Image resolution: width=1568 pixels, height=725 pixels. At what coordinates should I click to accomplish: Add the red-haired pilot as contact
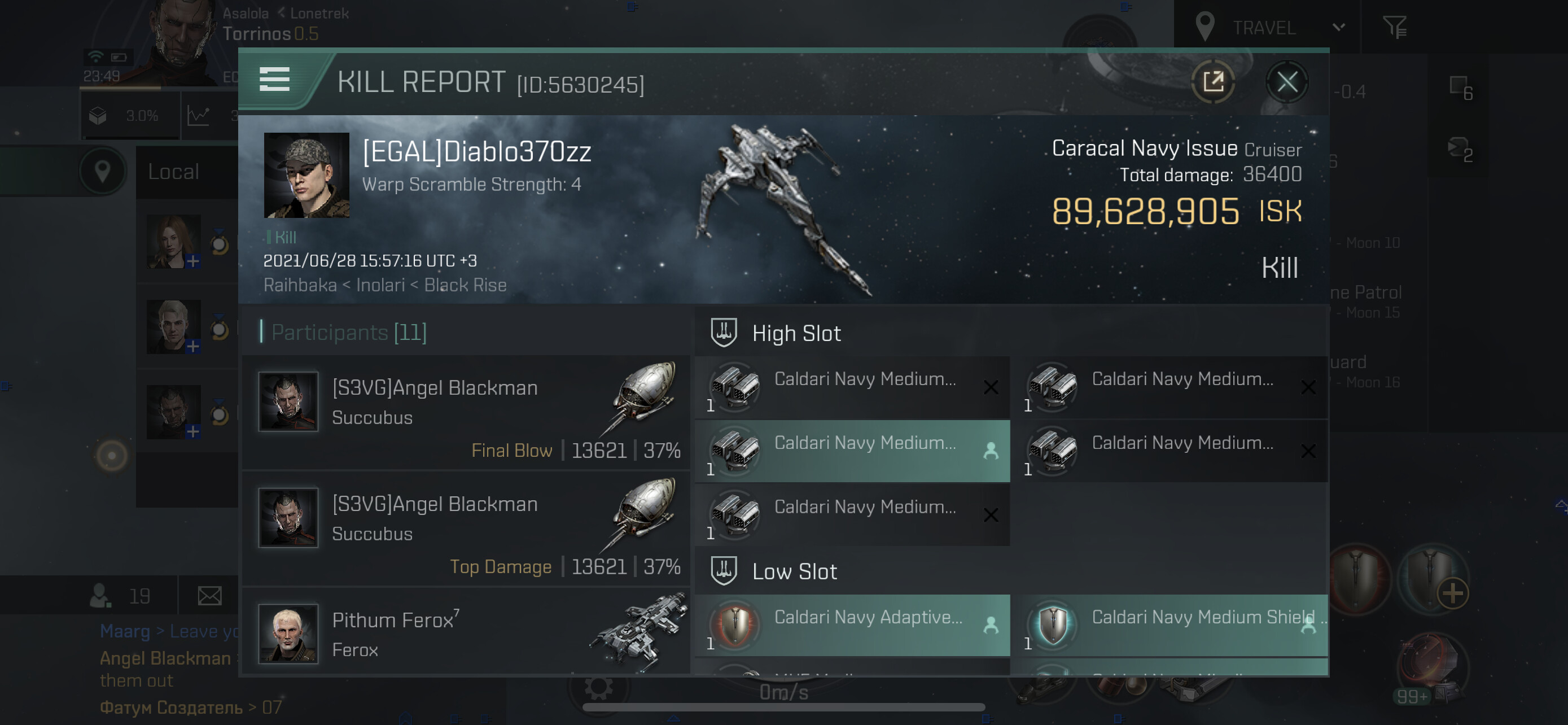point(193,262)
